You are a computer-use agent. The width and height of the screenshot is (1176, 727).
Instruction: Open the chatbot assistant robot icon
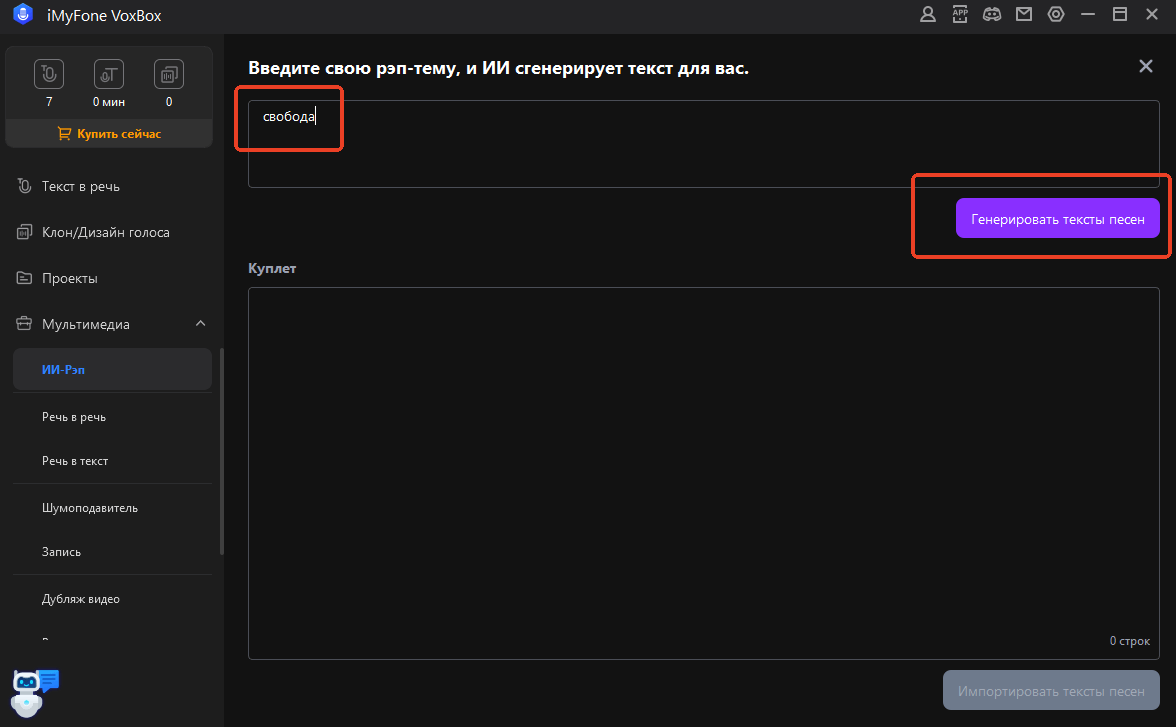click(34, 692)
